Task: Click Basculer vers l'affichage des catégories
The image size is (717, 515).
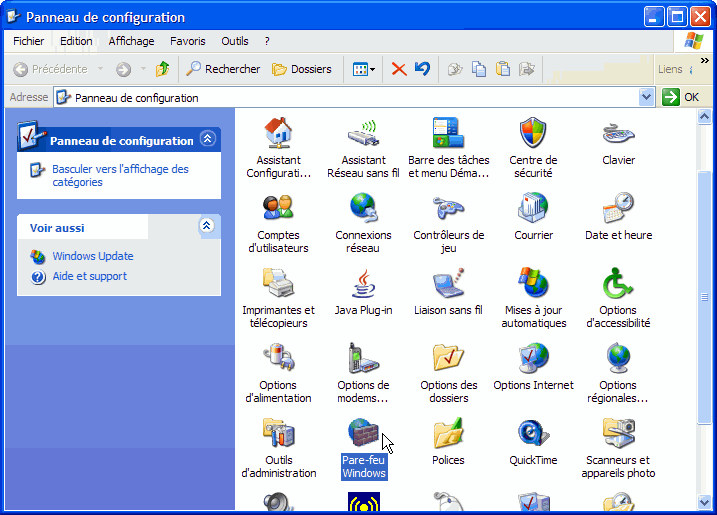Action: point(120,176)
